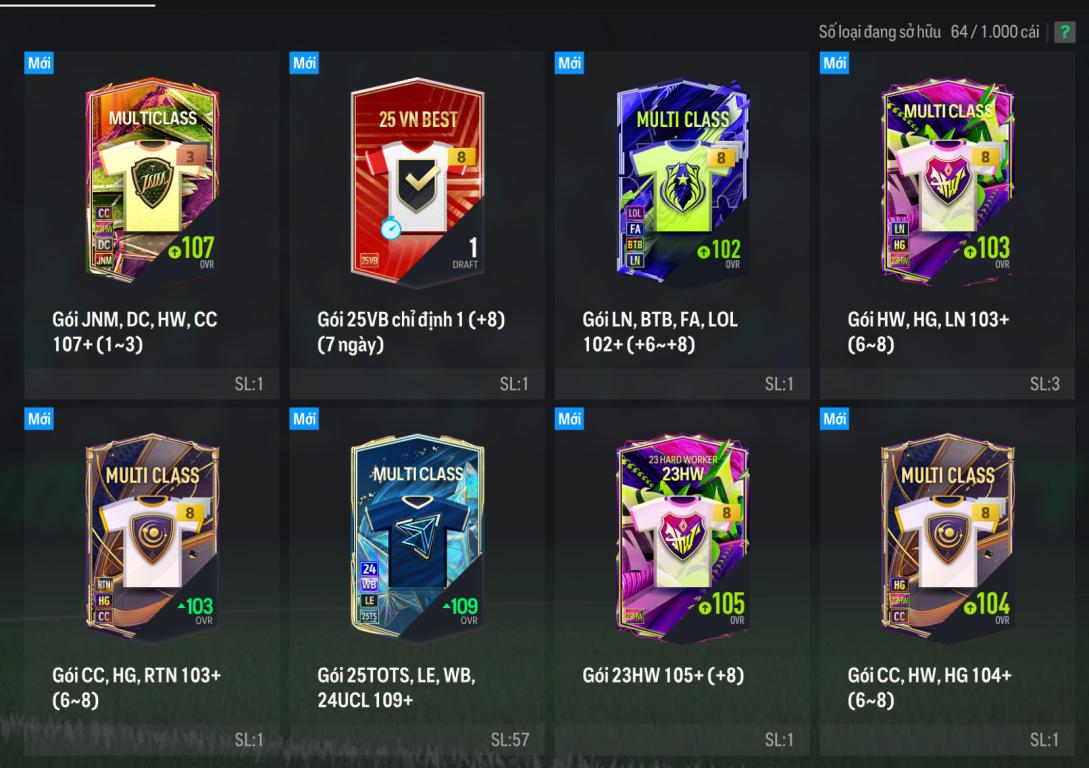This screenshot has height=768, width=1089.
Task: Click the Mới badge on 23HW pack
Action: (x=570, y=419)
